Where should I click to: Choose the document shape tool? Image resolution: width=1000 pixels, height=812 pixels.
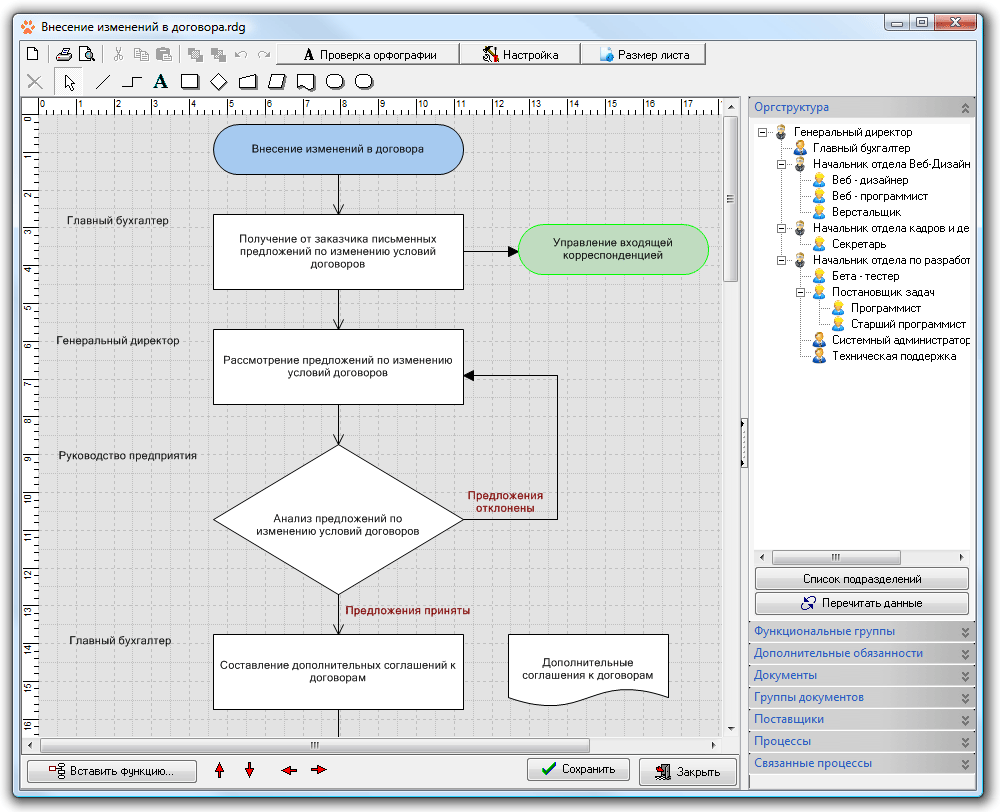pos(307,82)
